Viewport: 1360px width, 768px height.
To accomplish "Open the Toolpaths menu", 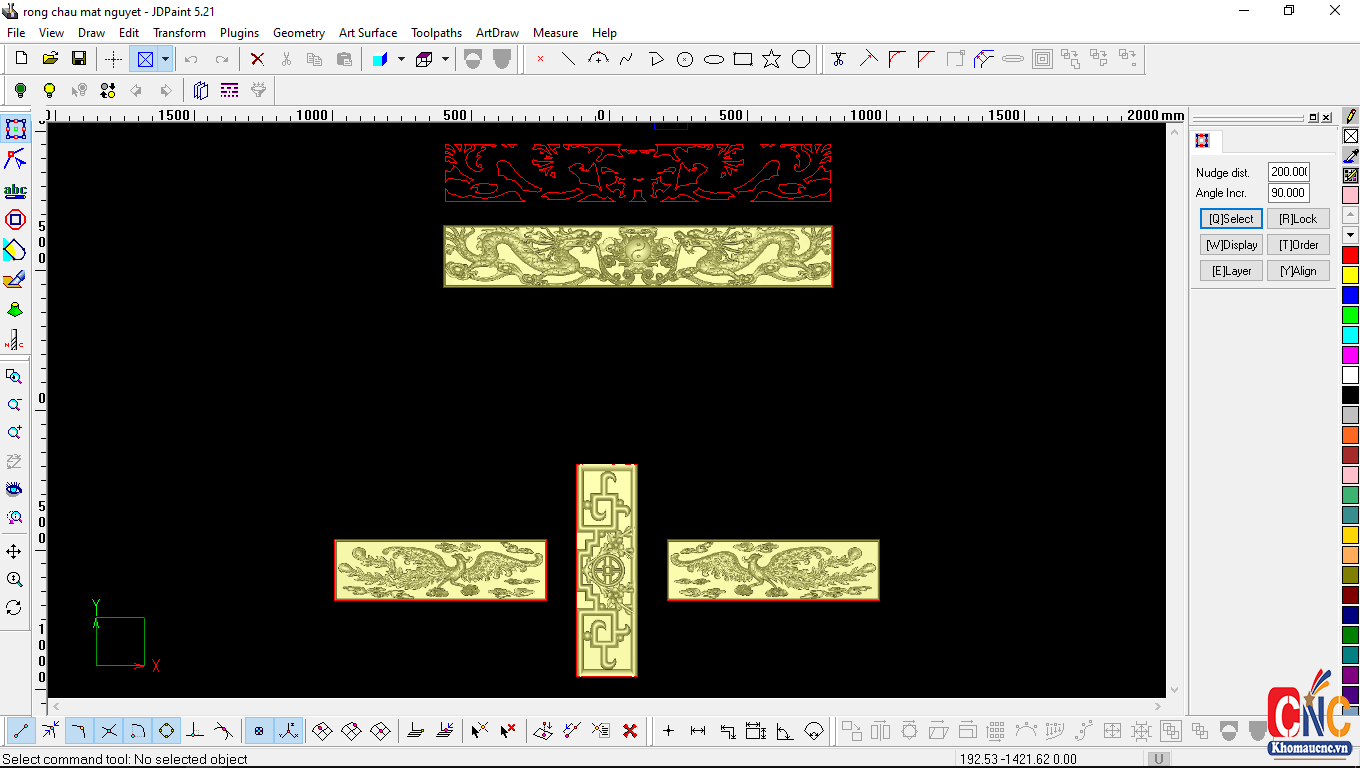I will click(436, 33).
